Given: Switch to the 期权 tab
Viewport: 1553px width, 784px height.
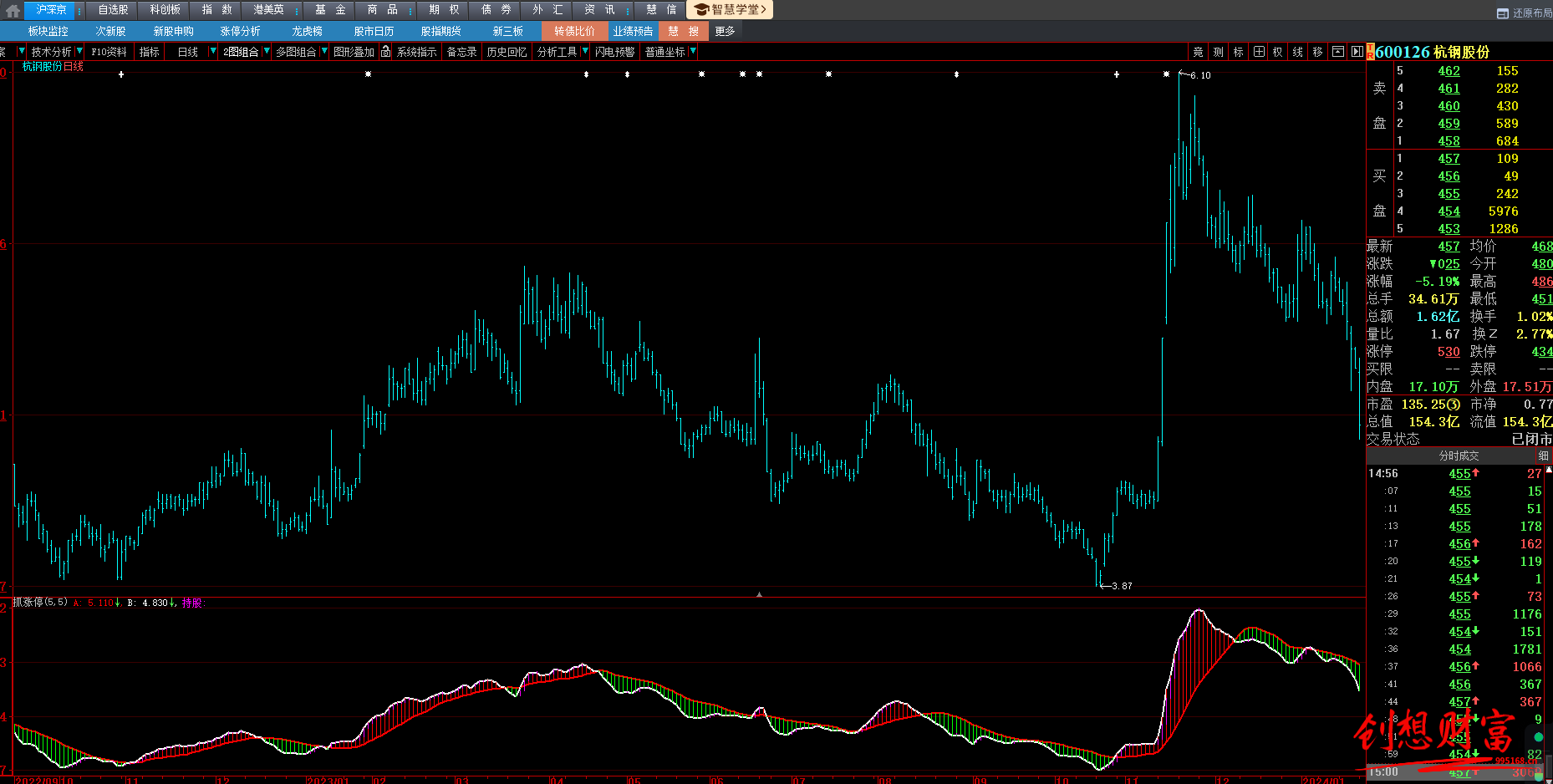Looking at the screenshot, I should point(444,10).
